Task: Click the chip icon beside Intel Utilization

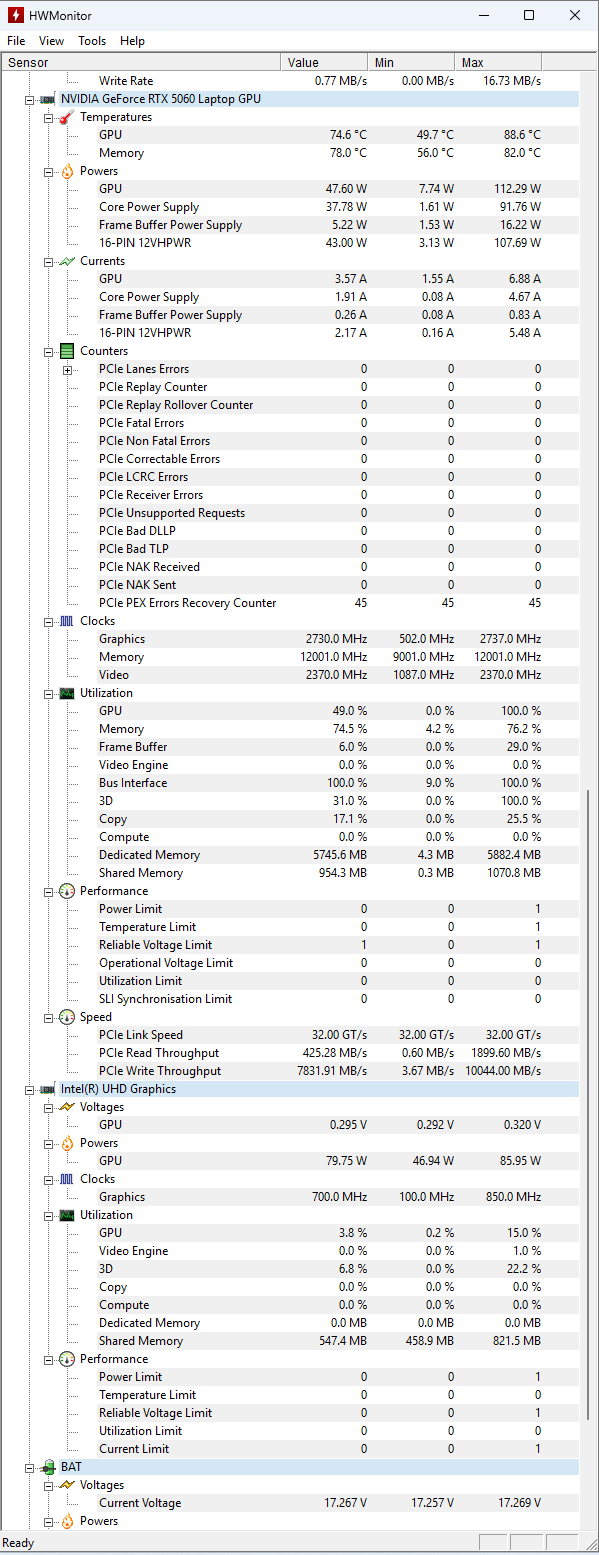Action: point(66,1215)
